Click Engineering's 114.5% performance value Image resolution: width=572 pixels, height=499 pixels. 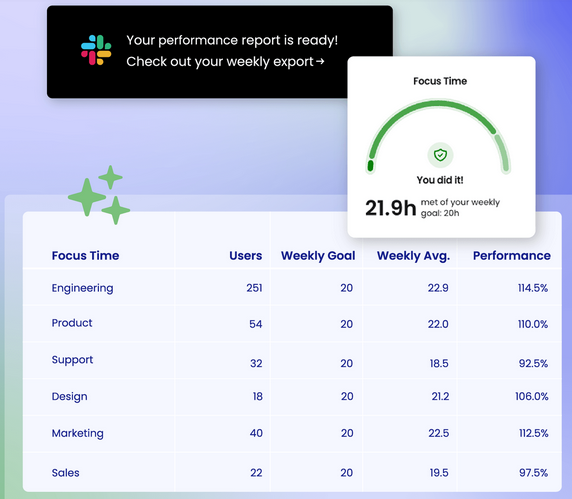(533, 288)
